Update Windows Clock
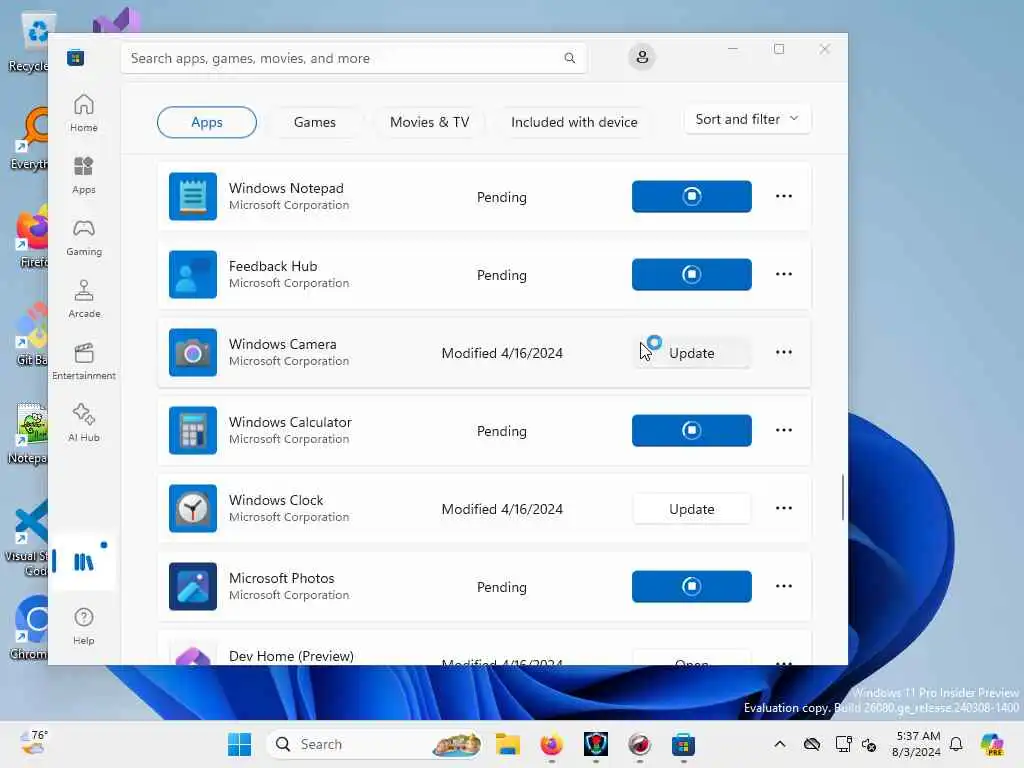Viewport: 1024px width, 768px height. point(692,509)
